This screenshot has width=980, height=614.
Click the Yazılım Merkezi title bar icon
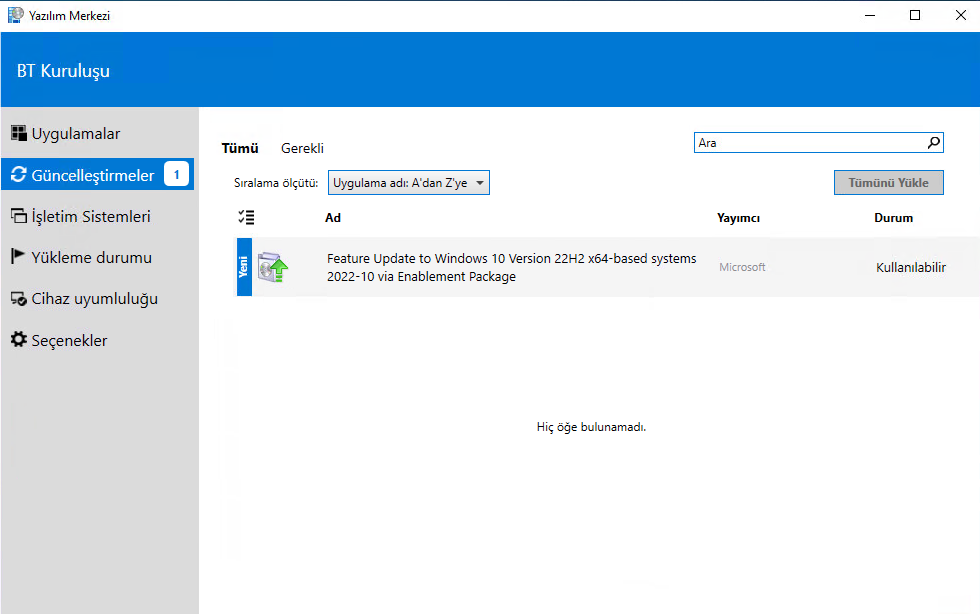[x=16, y=15]
